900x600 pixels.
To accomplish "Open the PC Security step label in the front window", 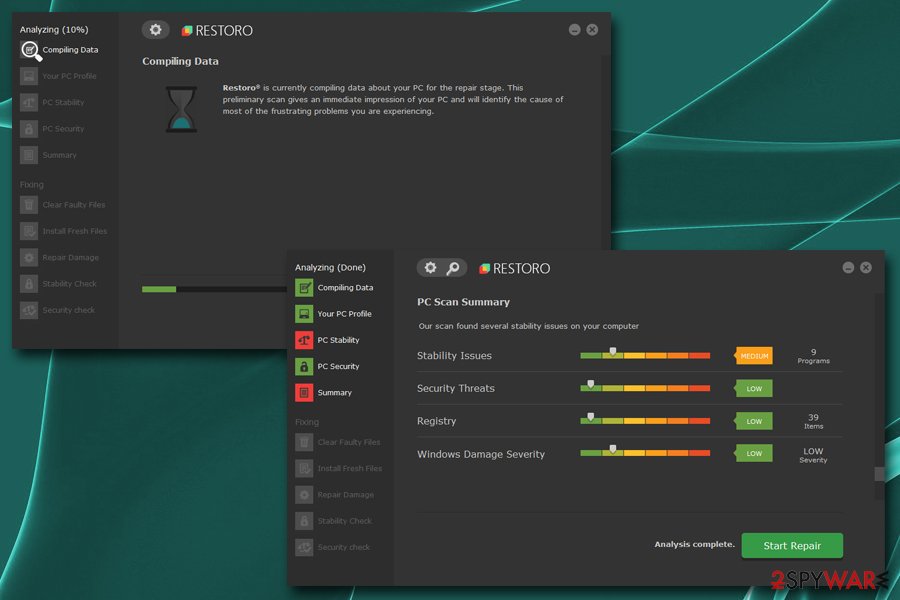I will point(338,366).
